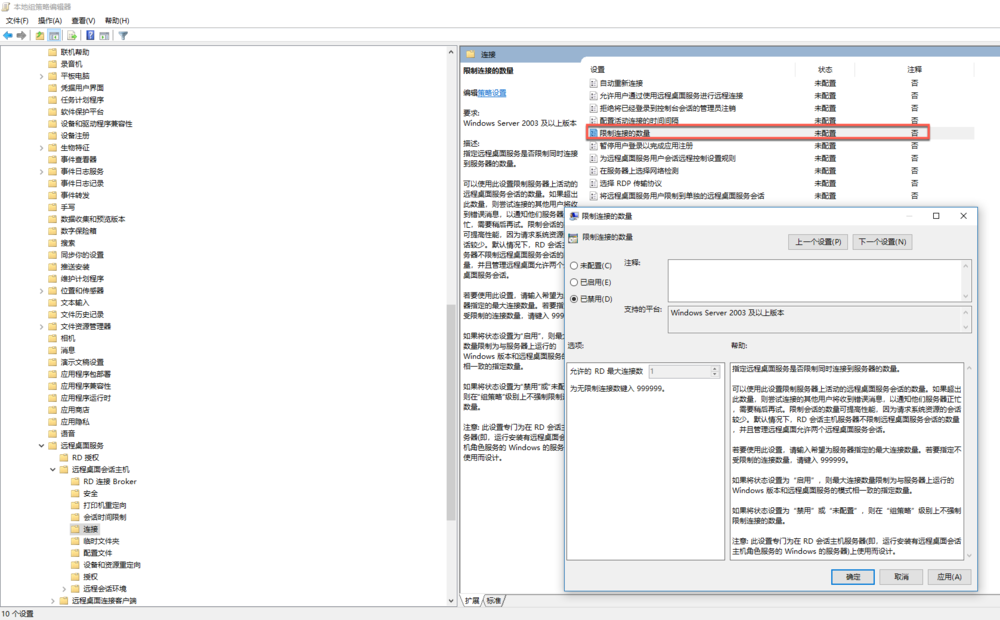The width and height of the screenshot is (1000, 620).
Task: Expand the 事件日志服务 tree node
Action: coord(41,172)
